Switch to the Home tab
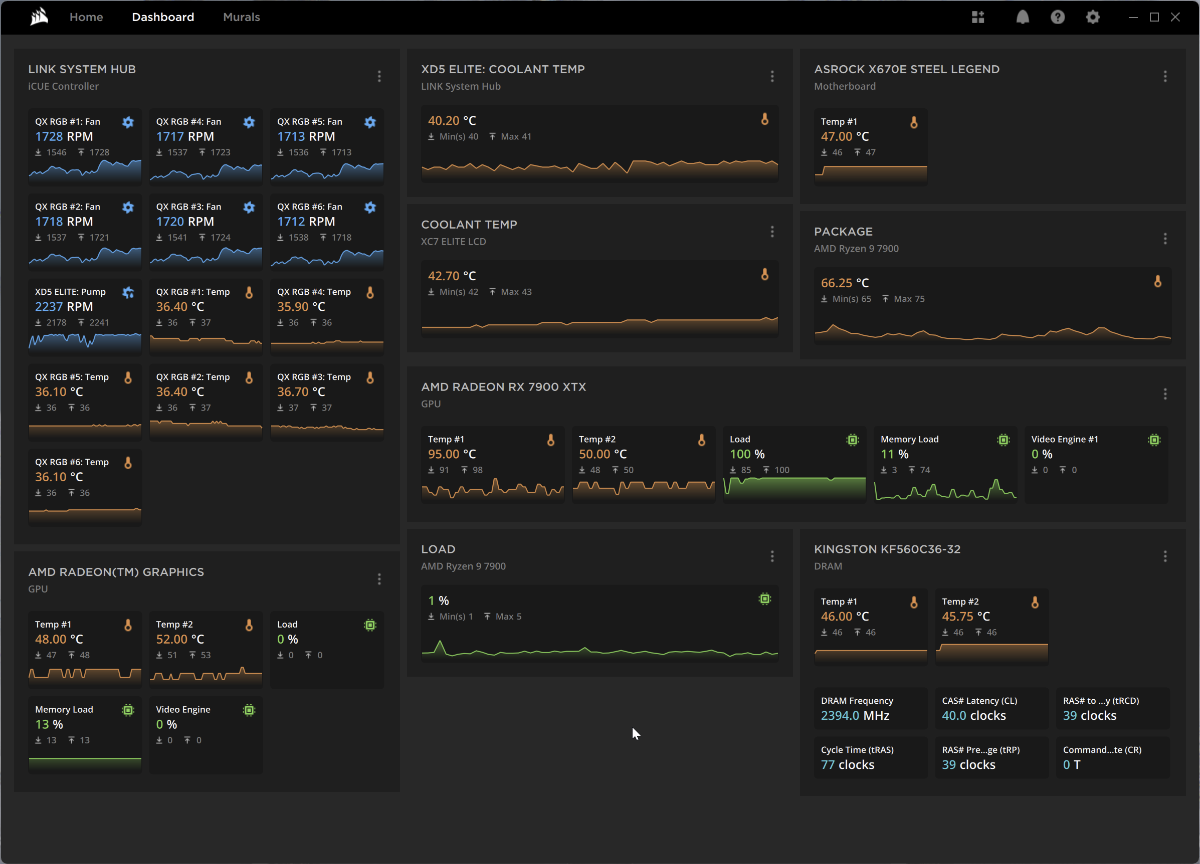Image resolution: width=1200 pixels, height=864 pixels. click(86, 17)
